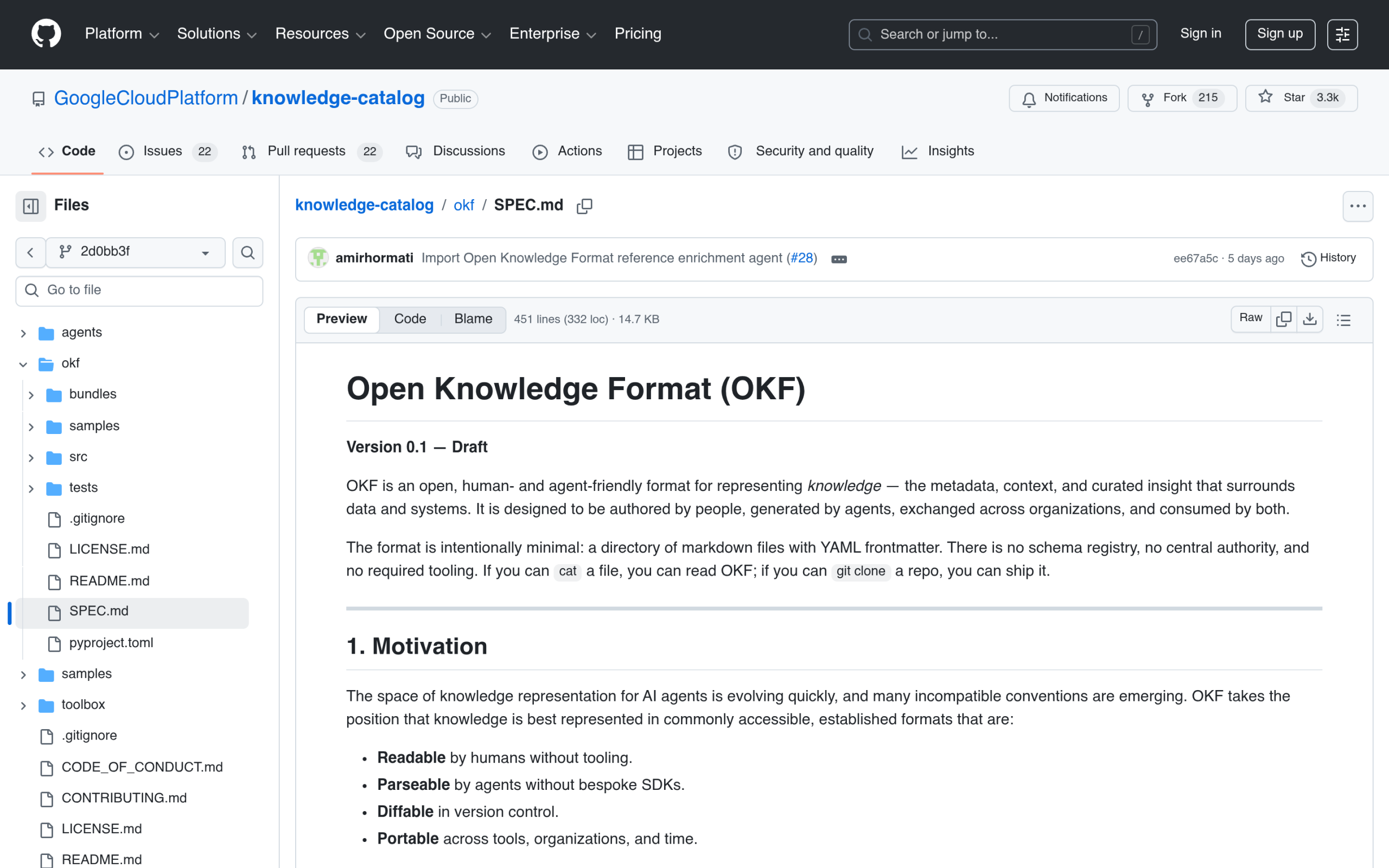This screenshot has width=1389, height=868.
Task: Open the Solutions dropdown menu
Action: pos(216,34)
